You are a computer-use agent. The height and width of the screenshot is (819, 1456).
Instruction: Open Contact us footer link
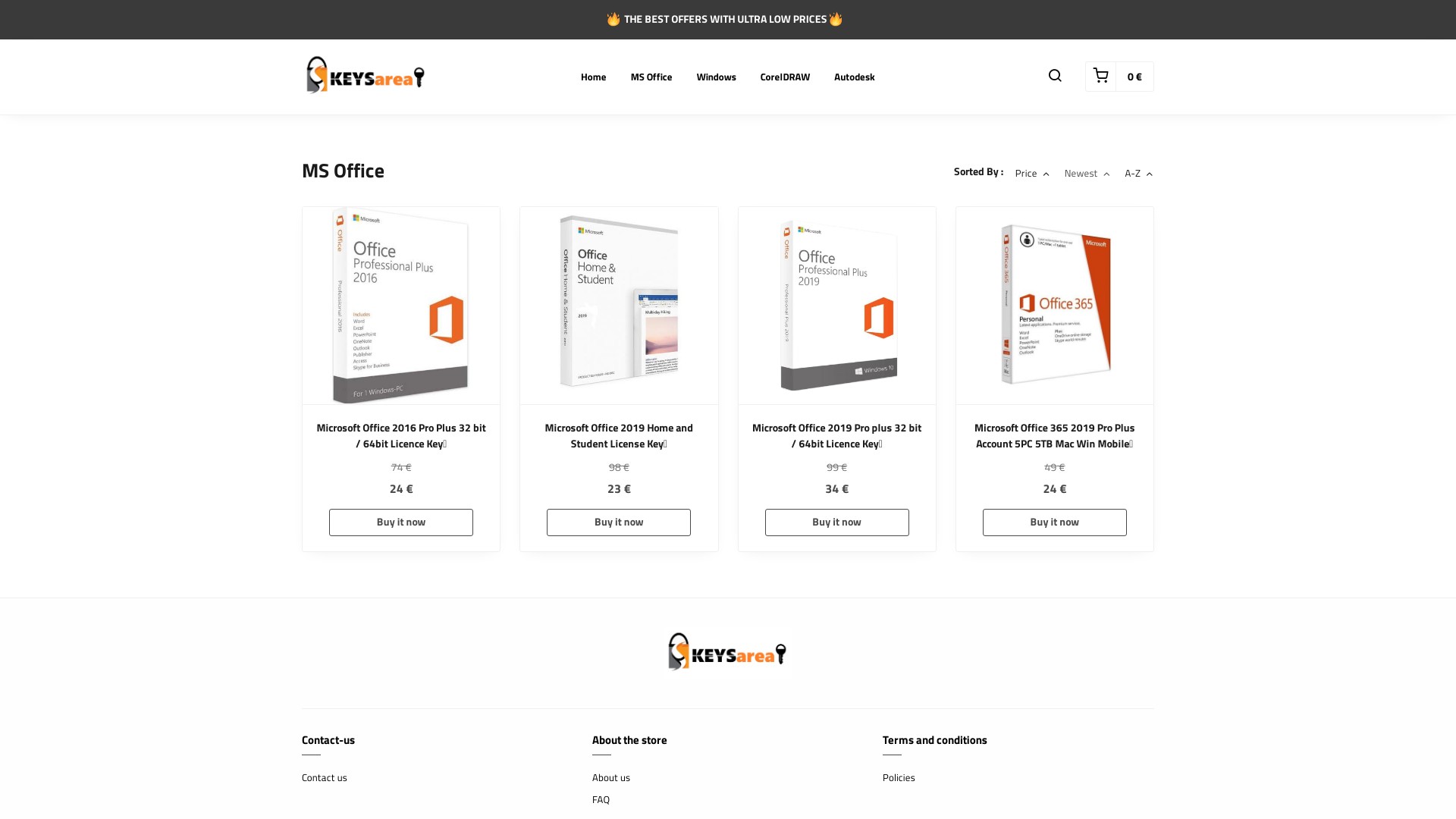coord(325,778)
